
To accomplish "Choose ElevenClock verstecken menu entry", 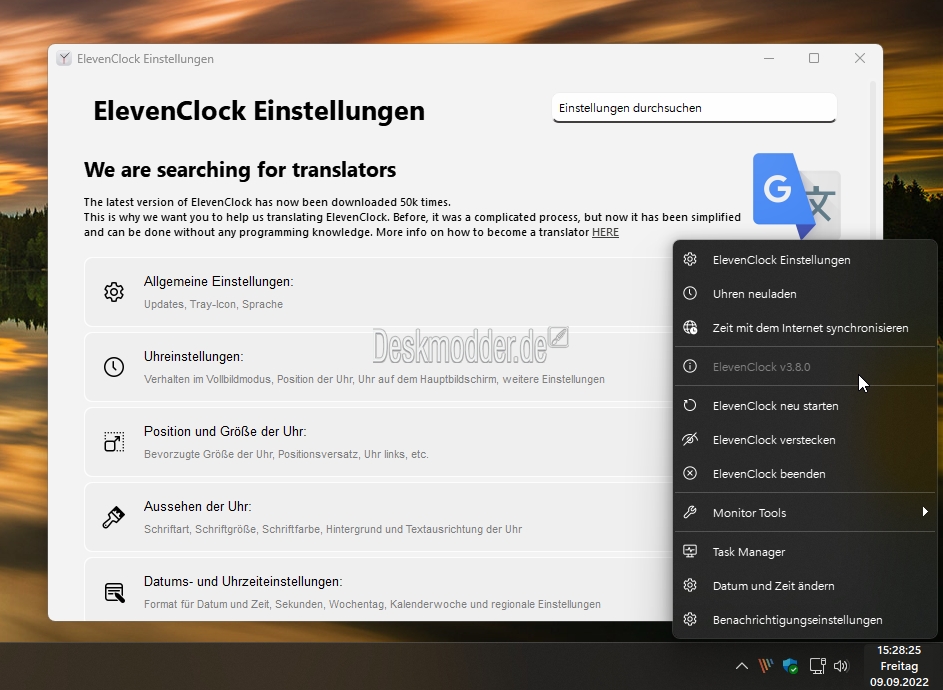I will (x=805, y=440).
